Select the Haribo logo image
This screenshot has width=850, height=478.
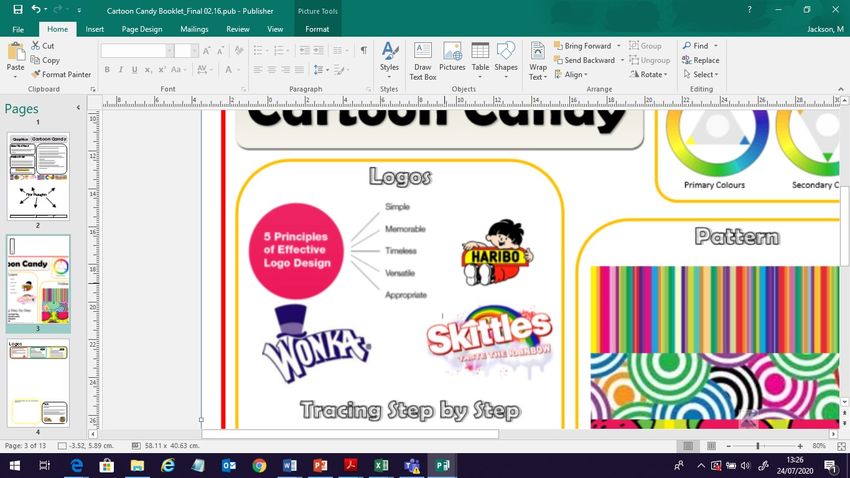[497, 252]
